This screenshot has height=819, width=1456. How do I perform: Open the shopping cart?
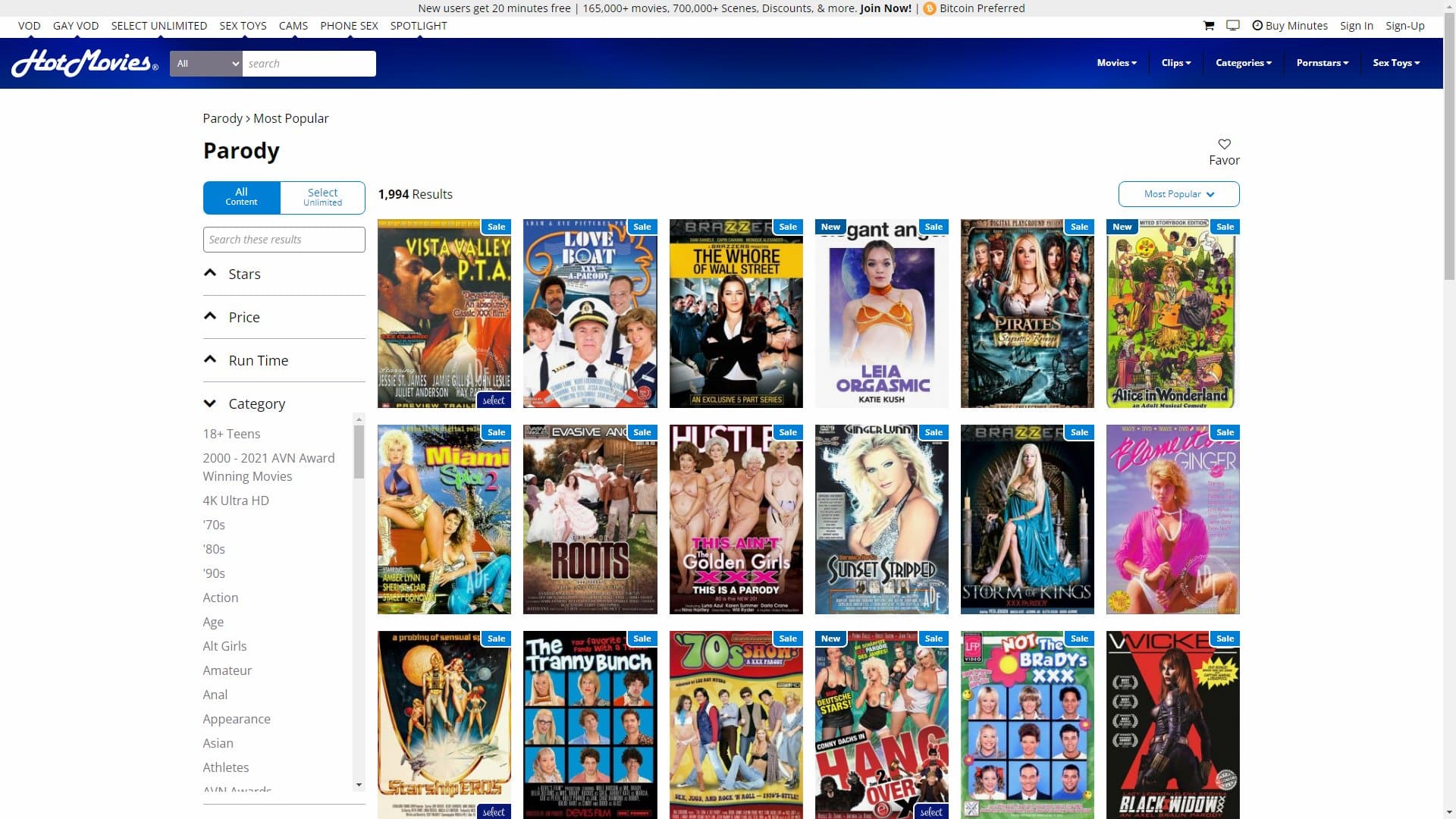pos(1207,25)
